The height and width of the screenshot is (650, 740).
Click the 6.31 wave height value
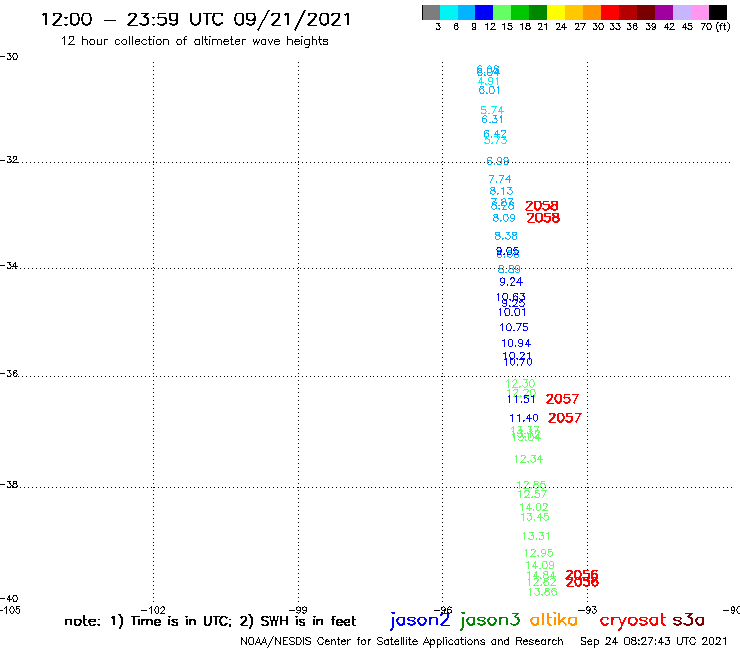492,119
